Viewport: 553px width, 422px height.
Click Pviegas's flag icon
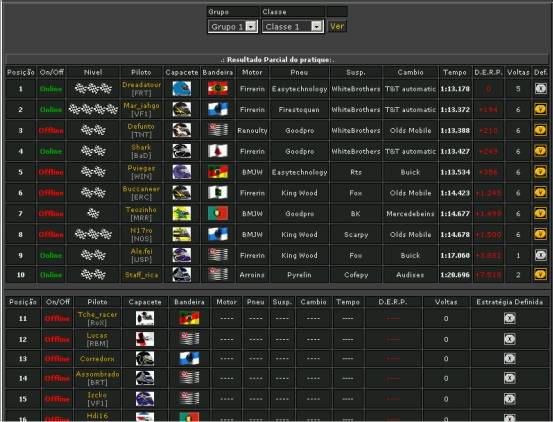click(218, 172)
